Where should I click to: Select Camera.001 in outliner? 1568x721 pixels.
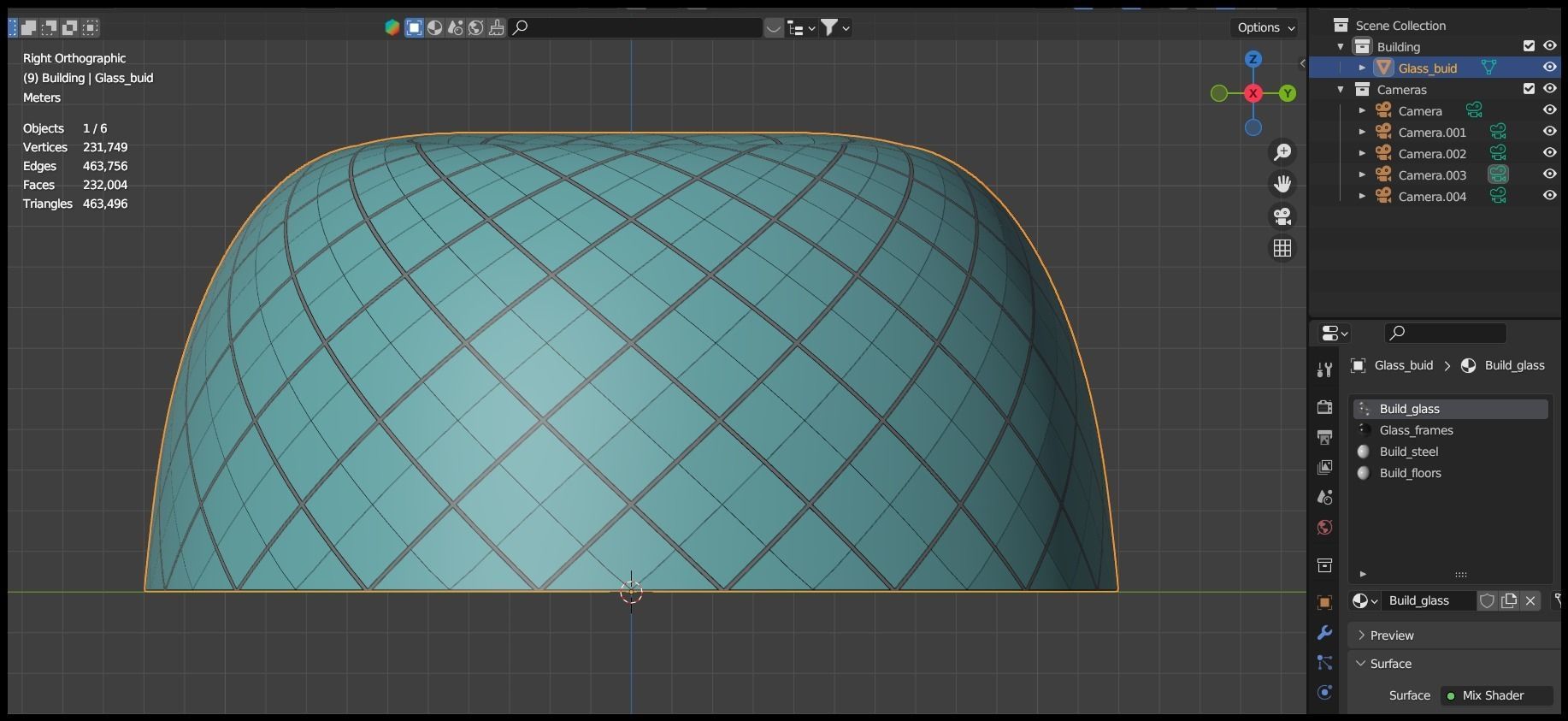(1432, 133)
